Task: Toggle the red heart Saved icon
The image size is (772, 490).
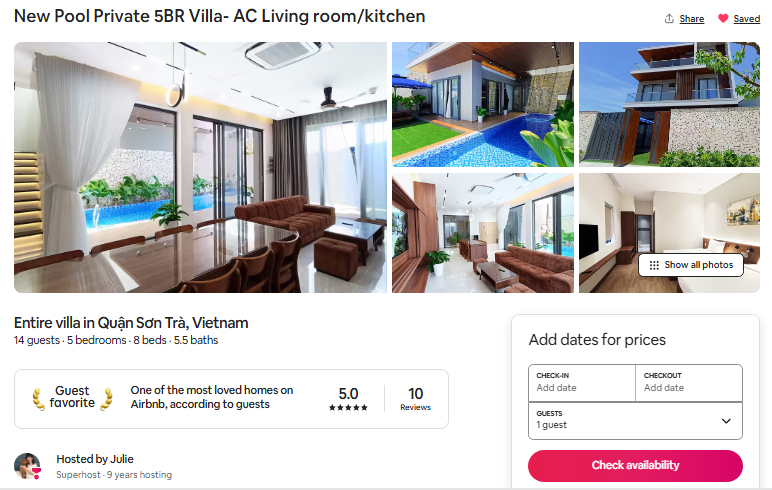Action: coord(723,19)
